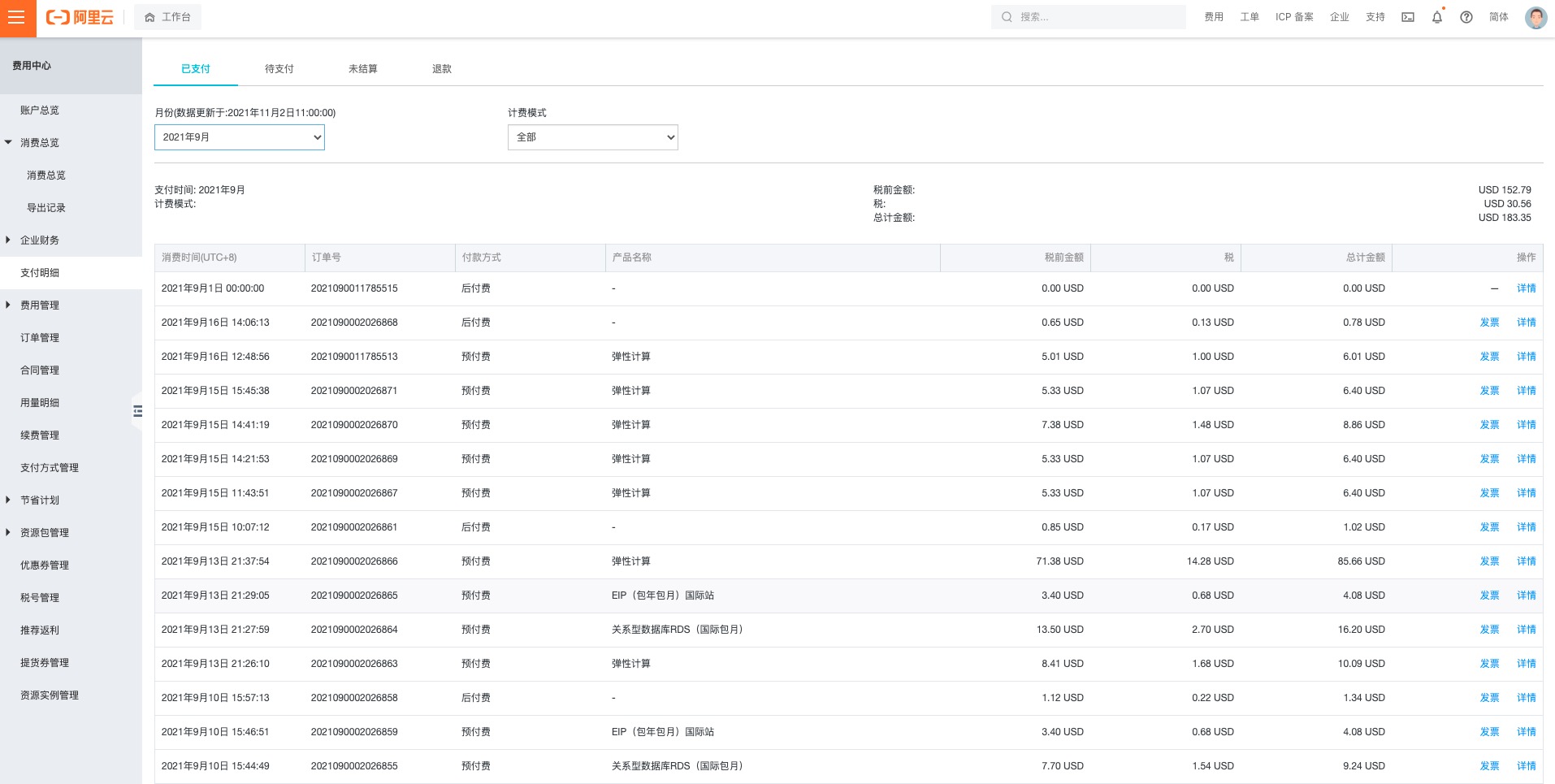Open ICP 备案 in top navigation
The width and height of the screenshot is (1555, 784).
(x=1294, y=17)
